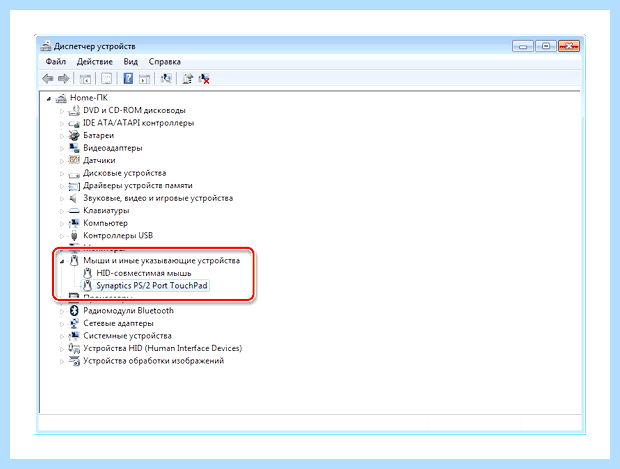620x469 pixels.
Task: Close the Диспетчер устройств window
Action: coord(569,46)
